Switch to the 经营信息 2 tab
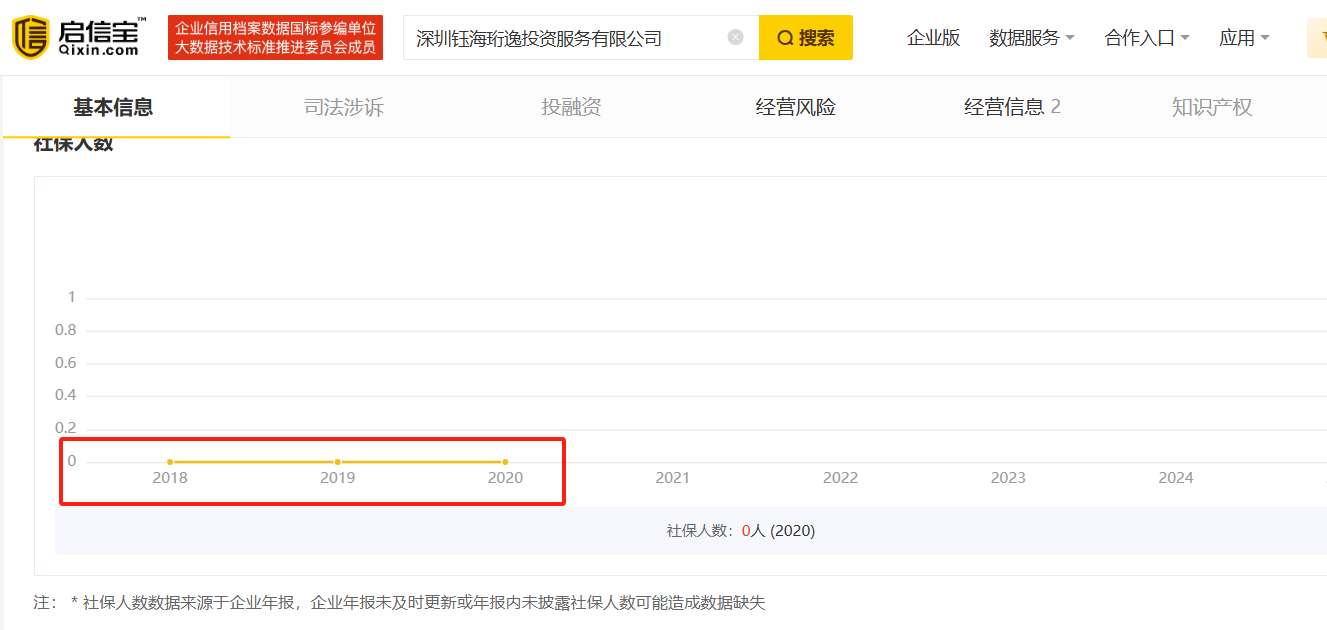1327x630 pixels. click(x=1012, y=107)
